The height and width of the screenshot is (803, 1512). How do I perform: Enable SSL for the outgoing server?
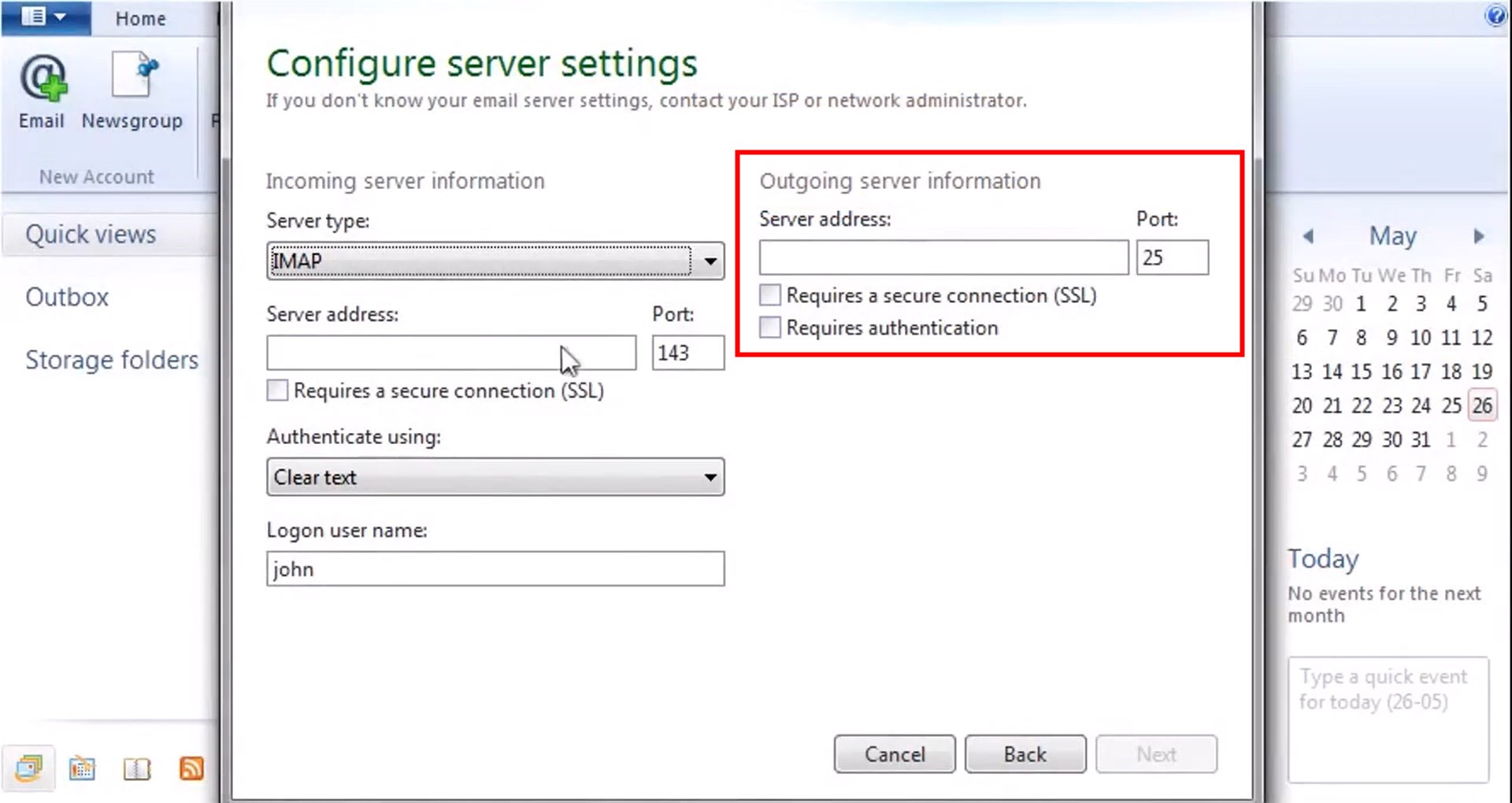(x=769, y=294)
